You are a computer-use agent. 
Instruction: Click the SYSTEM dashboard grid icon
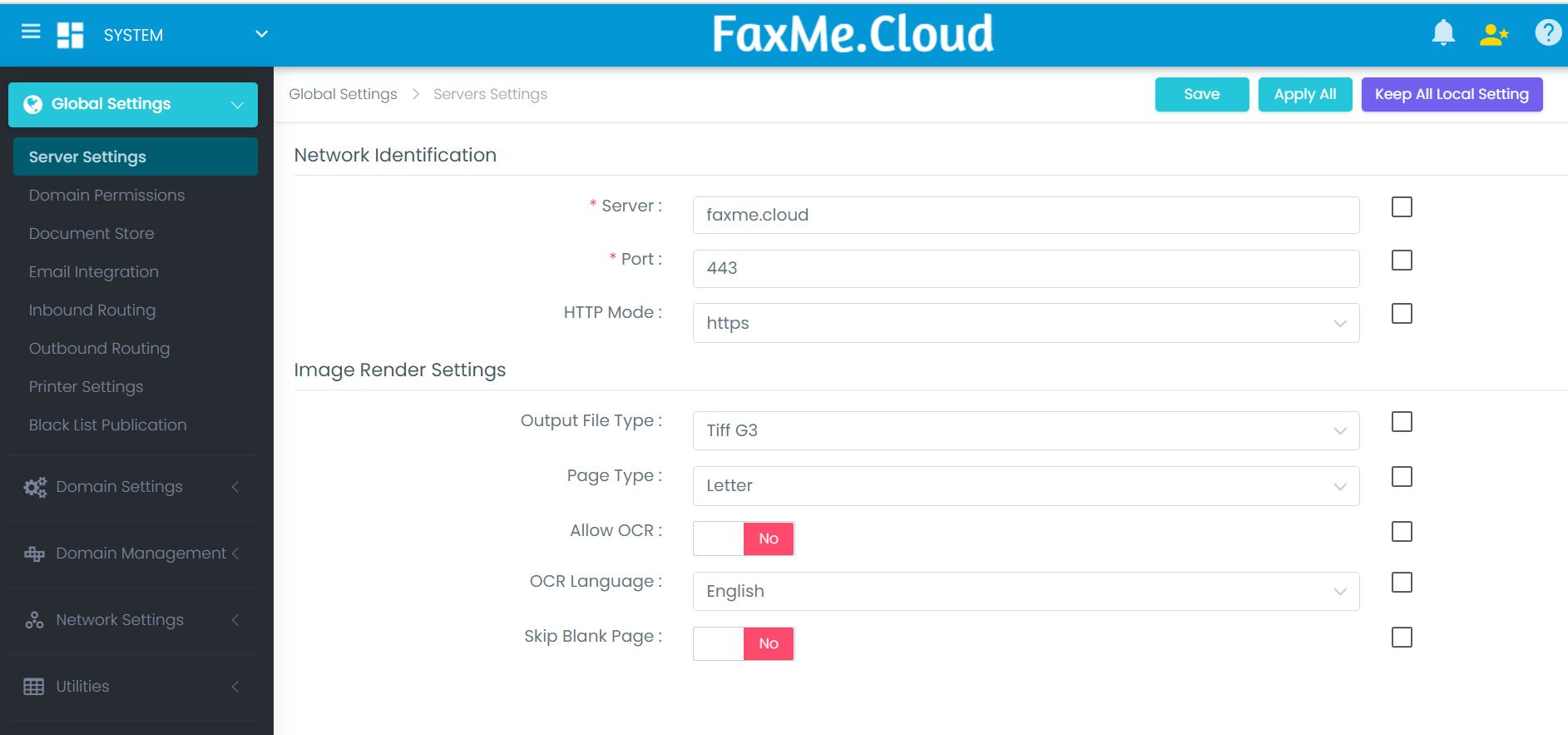[x=70, y=35]
